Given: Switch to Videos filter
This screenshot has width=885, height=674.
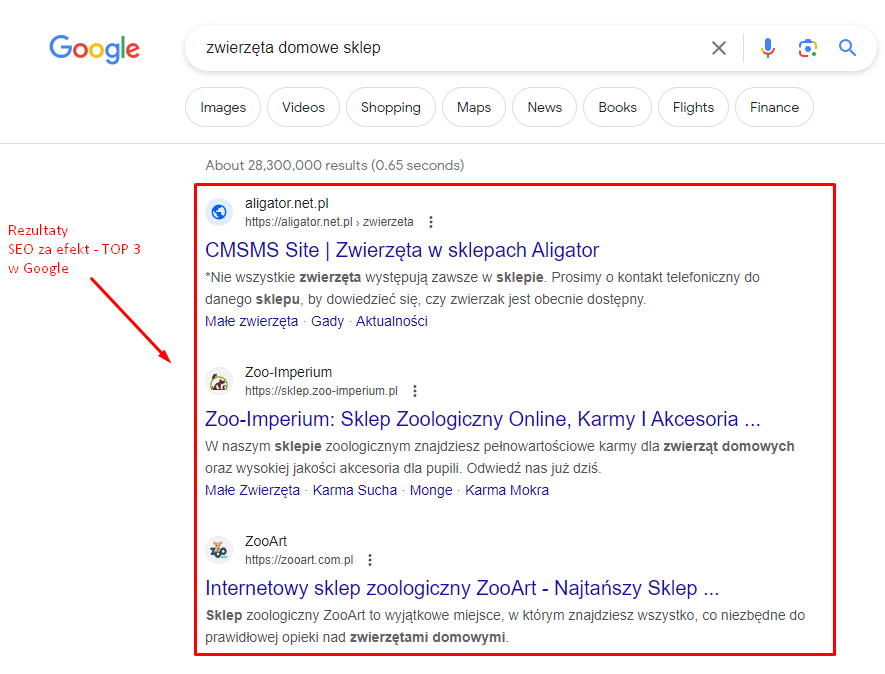Looking at the screenshot, I should 303,107.
